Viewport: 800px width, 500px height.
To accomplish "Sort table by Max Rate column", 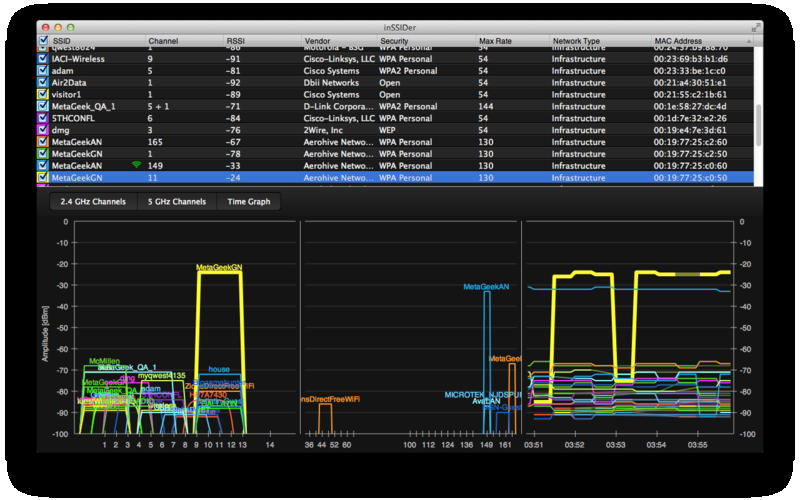I will tap(495, 41).
